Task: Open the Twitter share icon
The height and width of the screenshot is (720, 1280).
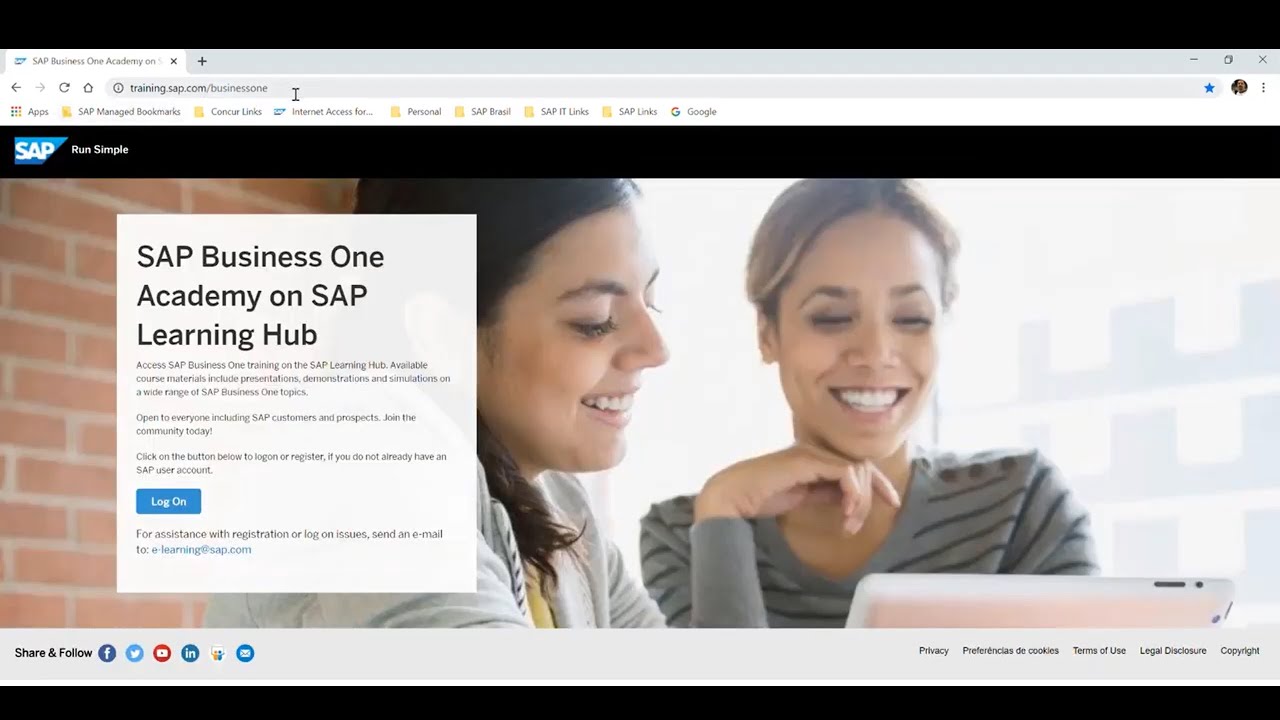Action: pos(134,653)
